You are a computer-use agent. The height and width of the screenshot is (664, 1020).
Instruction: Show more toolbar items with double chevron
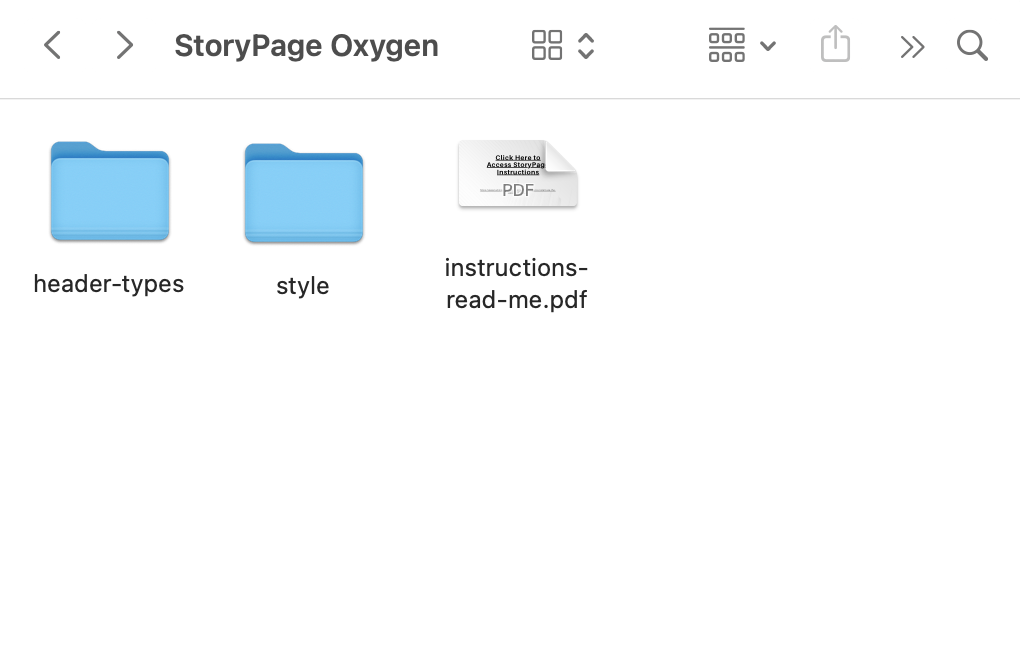pos(912,47)
